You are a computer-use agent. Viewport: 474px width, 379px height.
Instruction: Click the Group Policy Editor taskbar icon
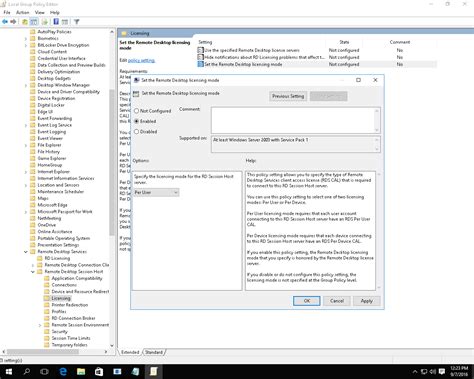point(153,371)
